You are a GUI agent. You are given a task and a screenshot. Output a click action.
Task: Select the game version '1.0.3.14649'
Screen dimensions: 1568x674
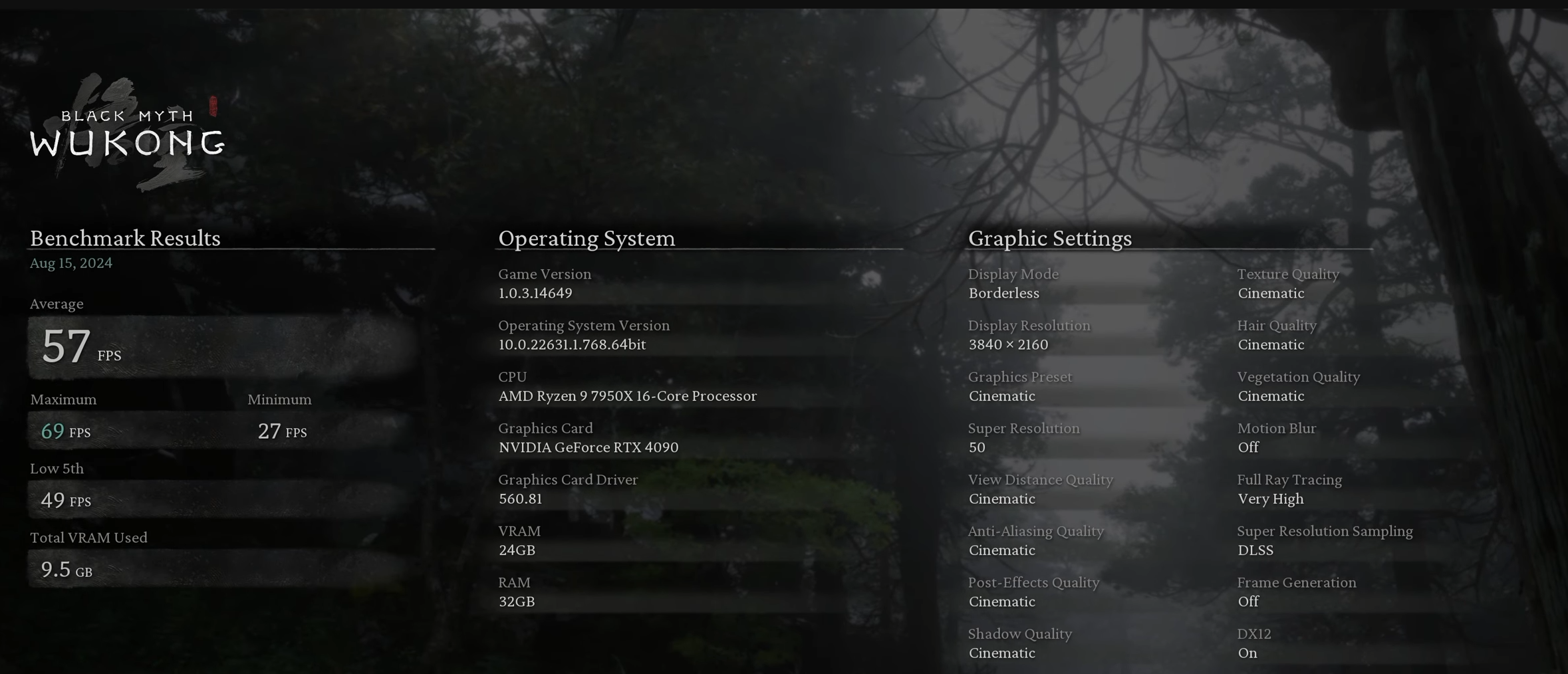tap(535, 293)
